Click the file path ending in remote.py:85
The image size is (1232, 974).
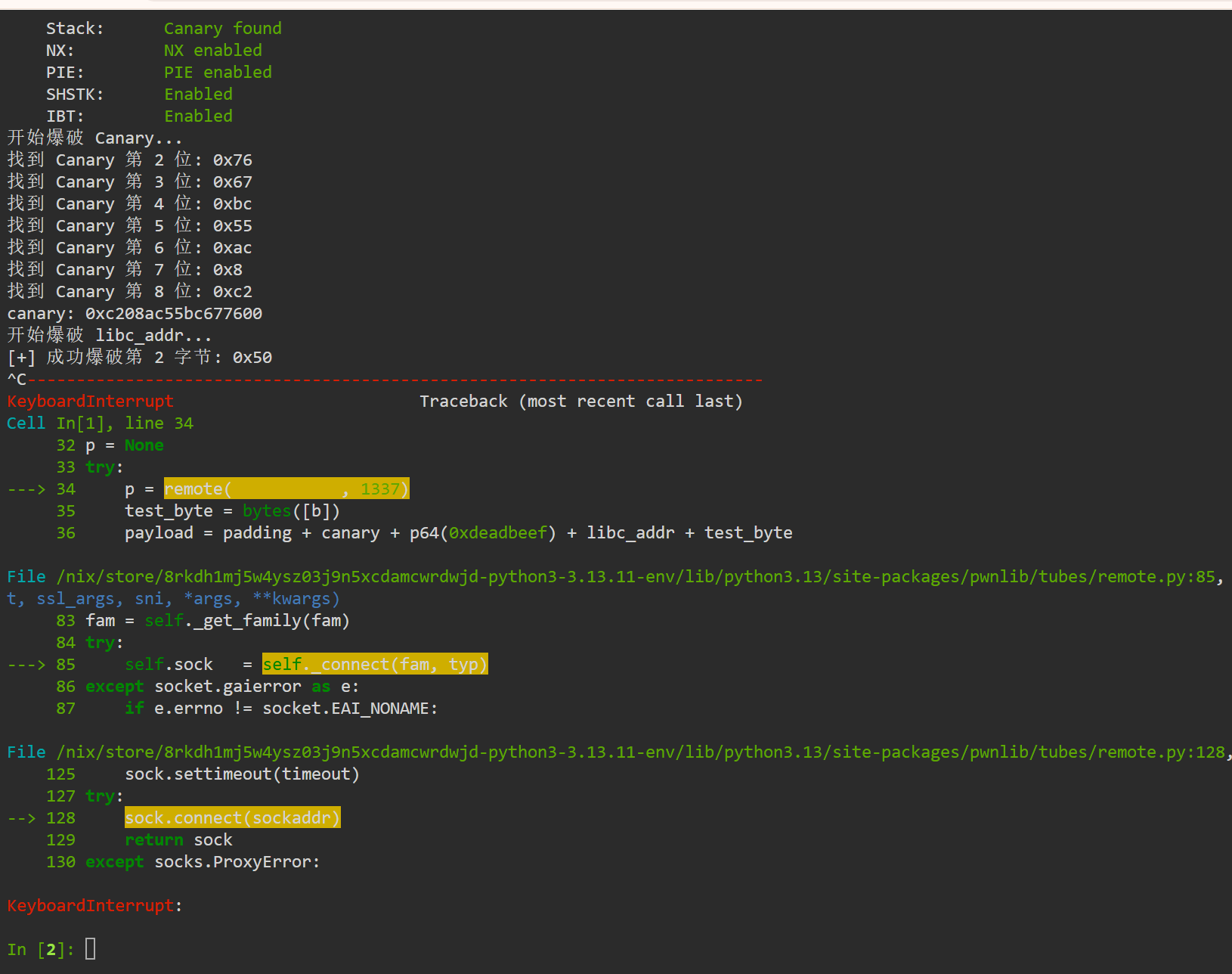[636, 577]
